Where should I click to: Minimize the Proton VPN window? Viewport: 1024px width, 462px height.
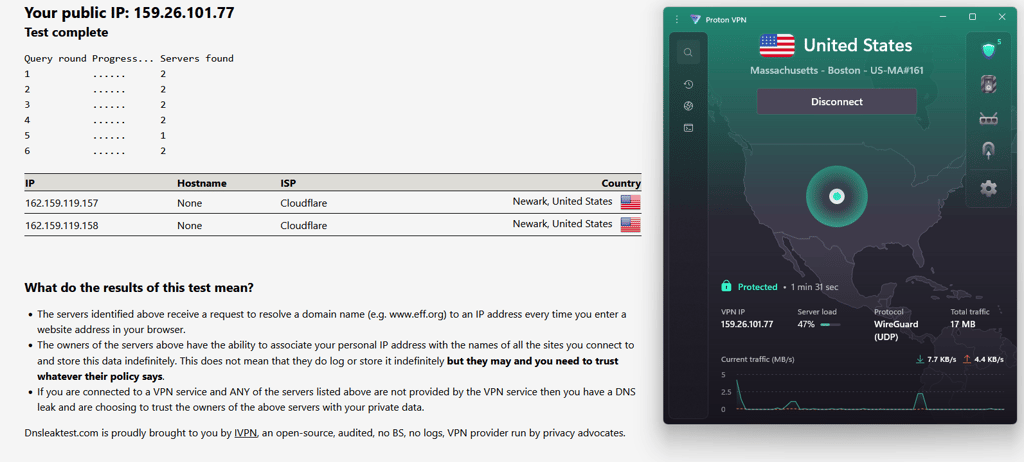pos(942,17)
